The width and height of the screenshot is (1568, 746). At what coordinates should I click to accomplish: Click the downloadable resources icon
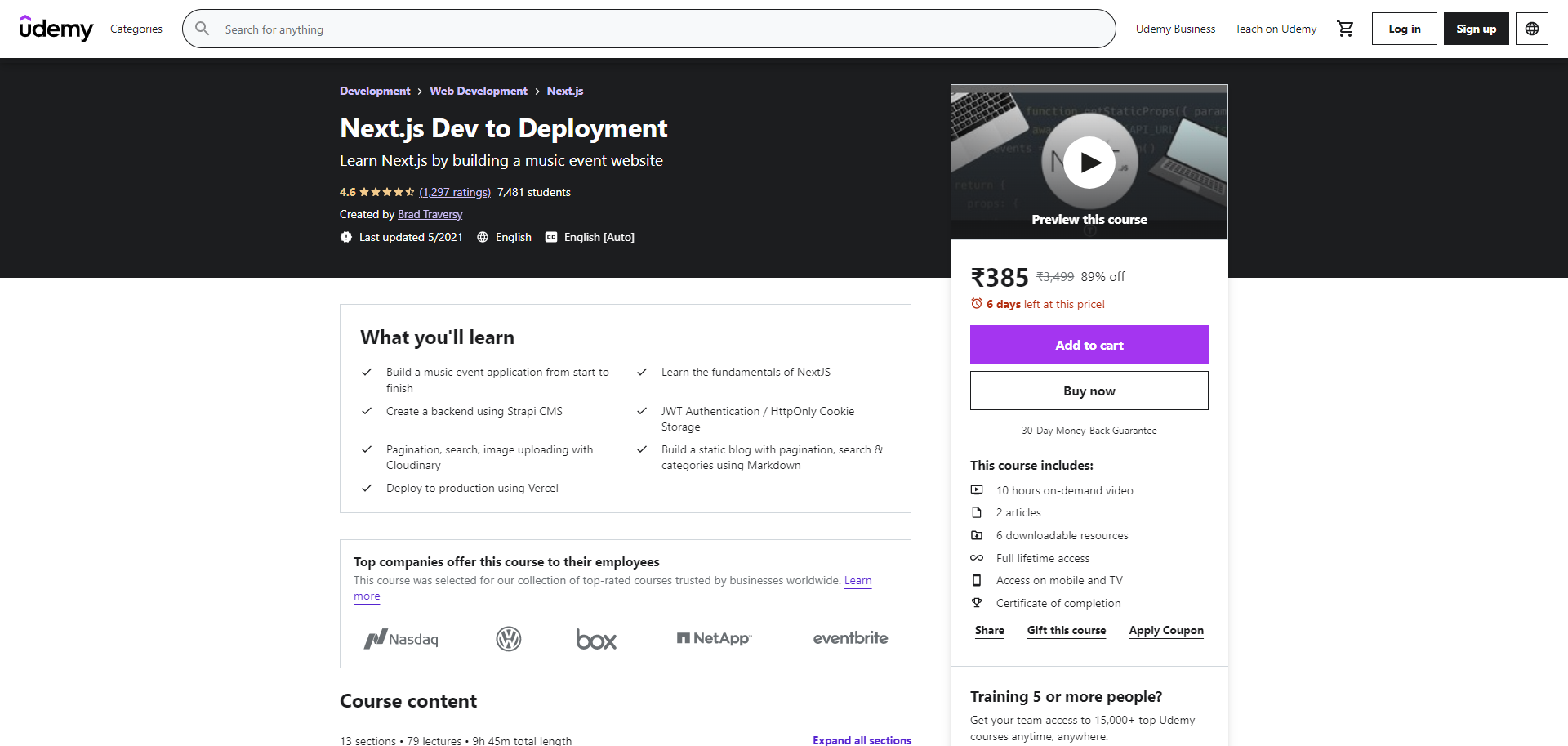click(977, 535)
